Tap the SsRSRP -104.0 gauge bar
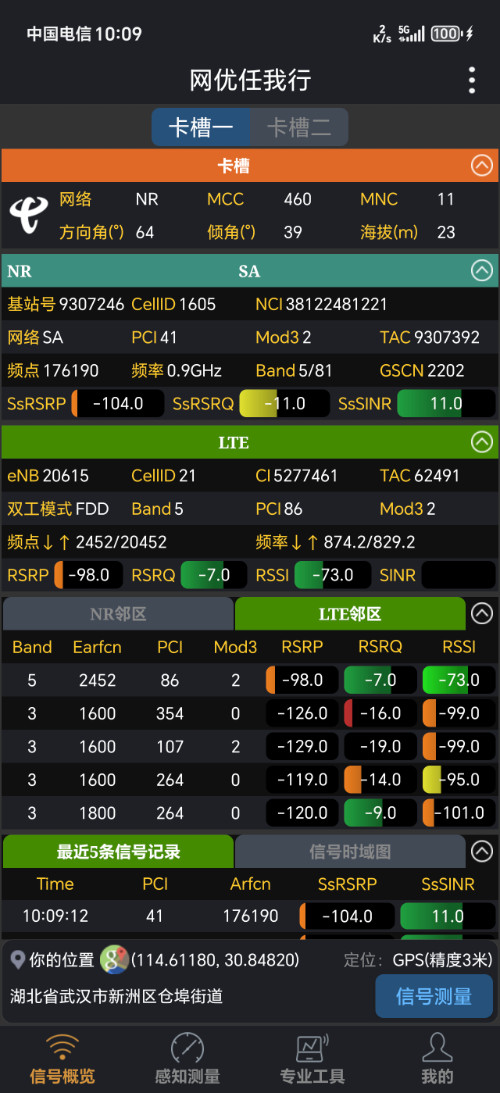The width and height of the screenshot is (500, 1093). click(x=118, y=403)
